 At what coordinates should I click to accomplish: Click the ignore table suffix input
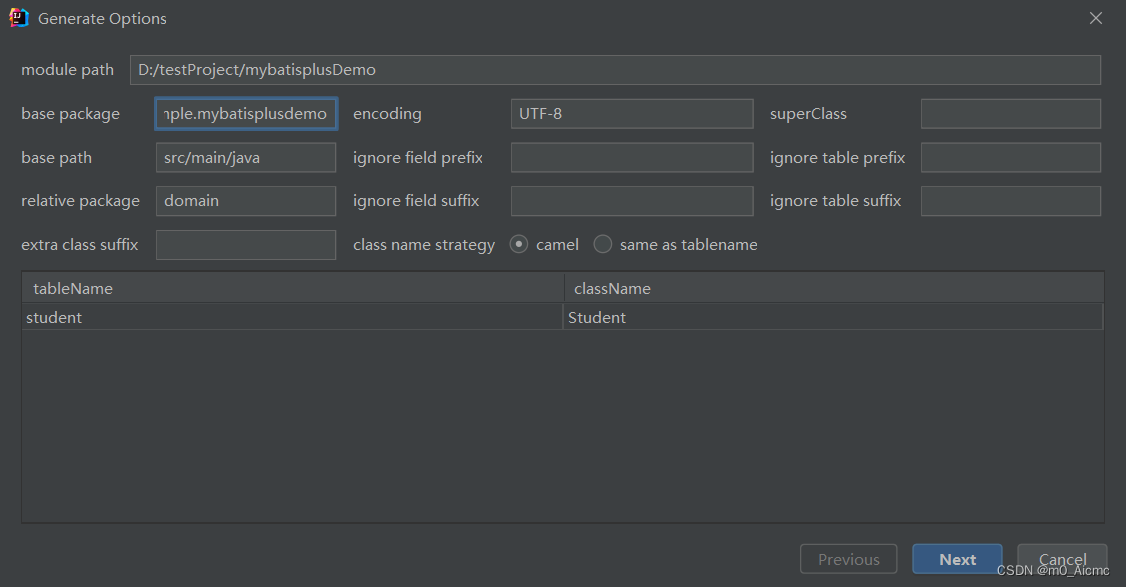click(x=1010, y=200)
